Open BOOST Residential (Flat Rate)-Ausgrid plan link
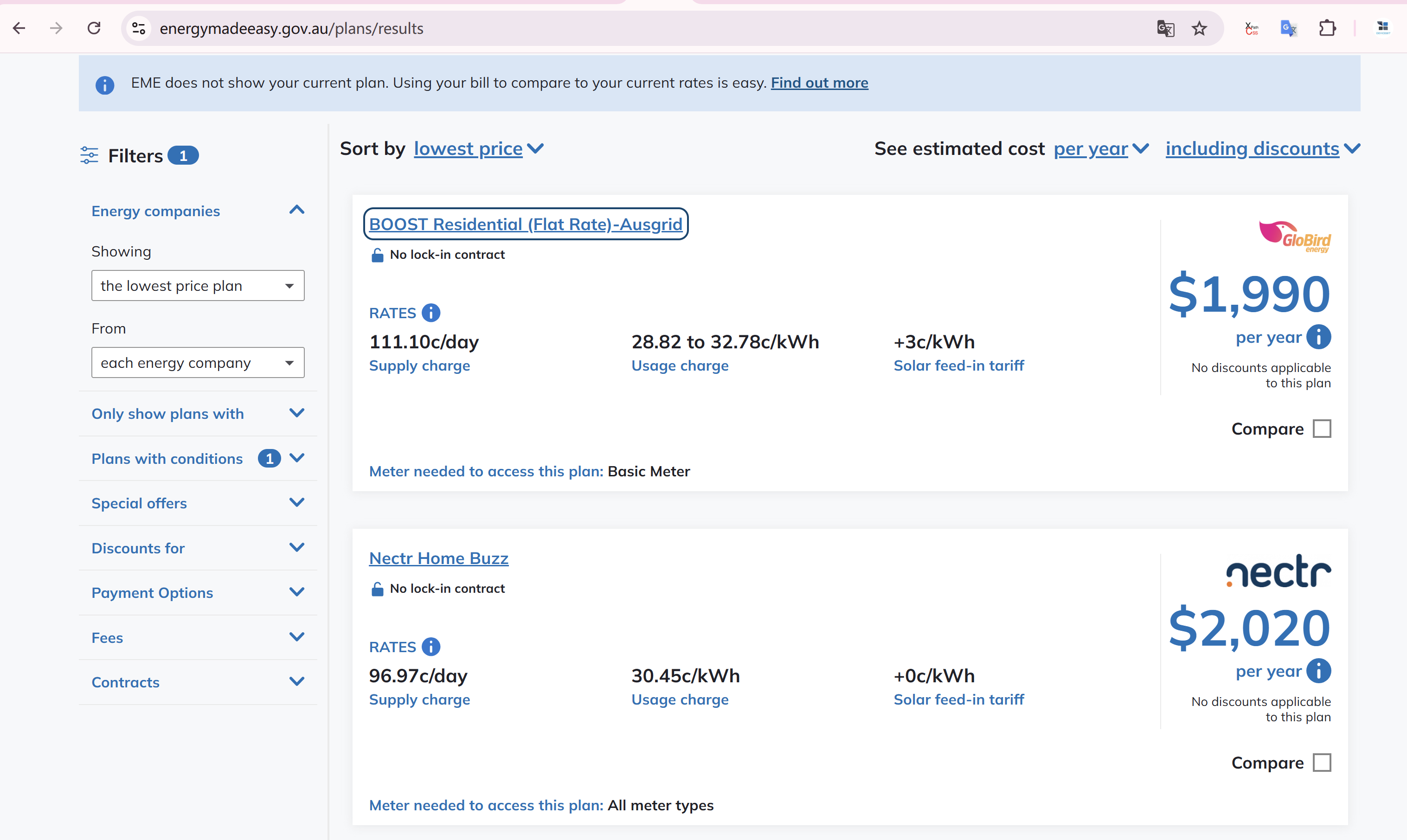The width and height of the screenshot is (1407, 840). [x=525, y=224]
